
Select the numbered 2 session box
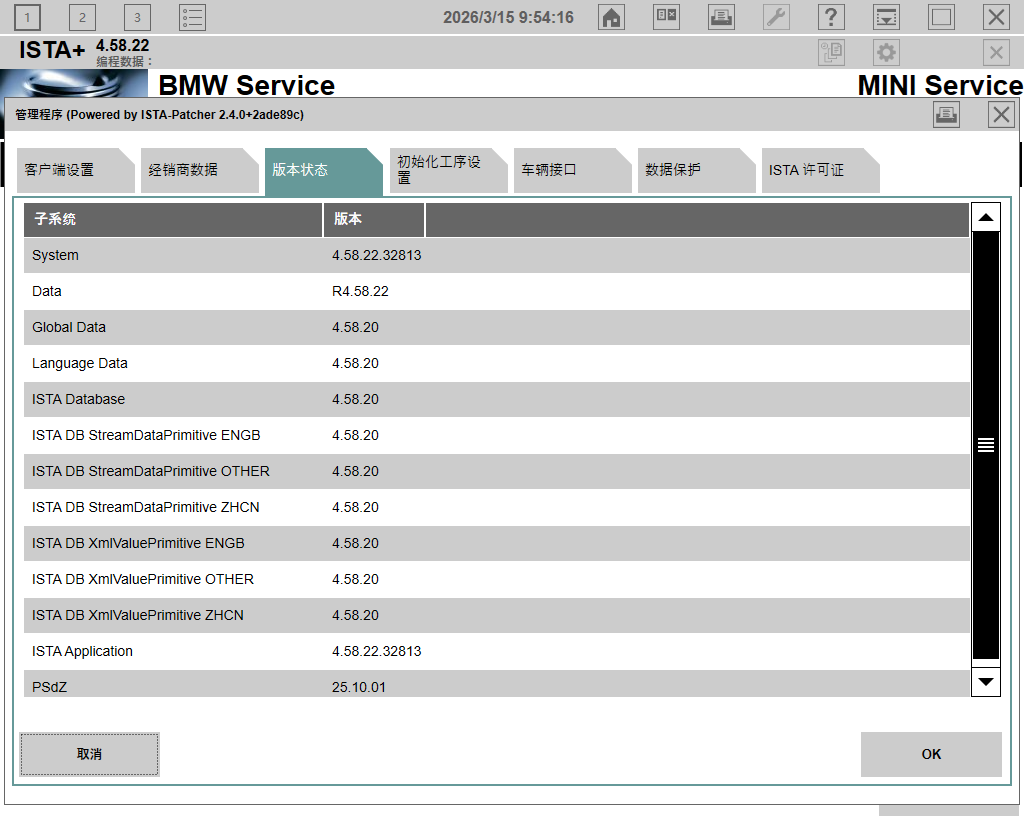[82, 17]
